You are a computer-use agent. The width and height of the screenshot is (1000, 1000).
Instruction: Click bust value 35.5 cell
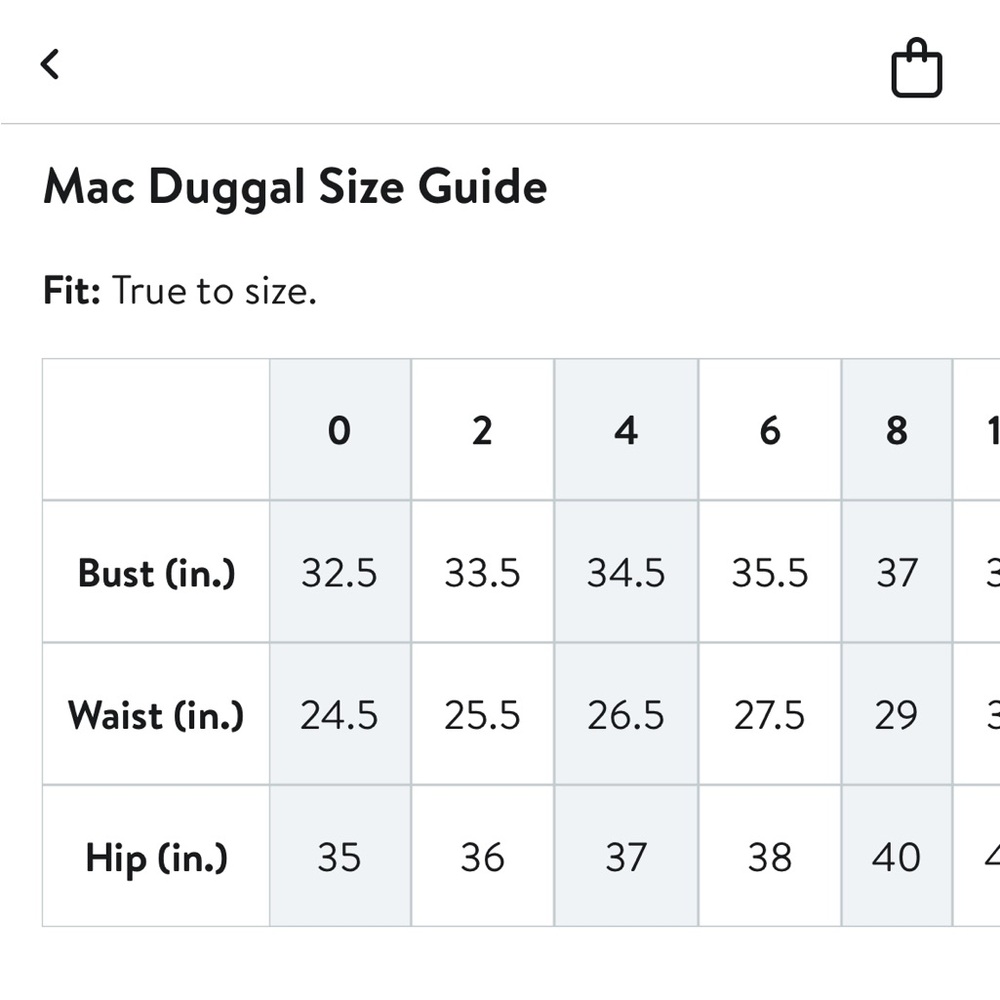770,572
